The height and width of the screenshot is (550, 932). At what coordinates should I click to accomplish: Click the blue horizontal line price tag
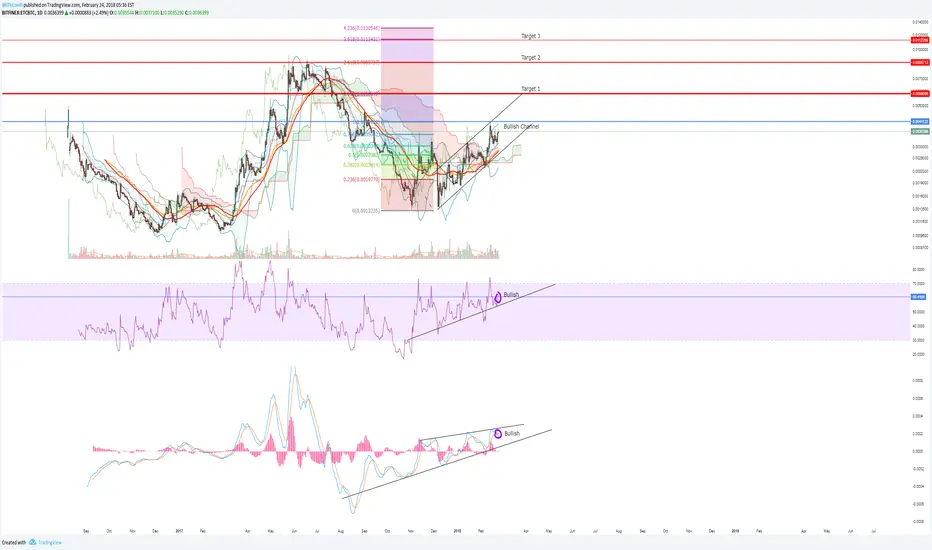(x=920, y=122)
